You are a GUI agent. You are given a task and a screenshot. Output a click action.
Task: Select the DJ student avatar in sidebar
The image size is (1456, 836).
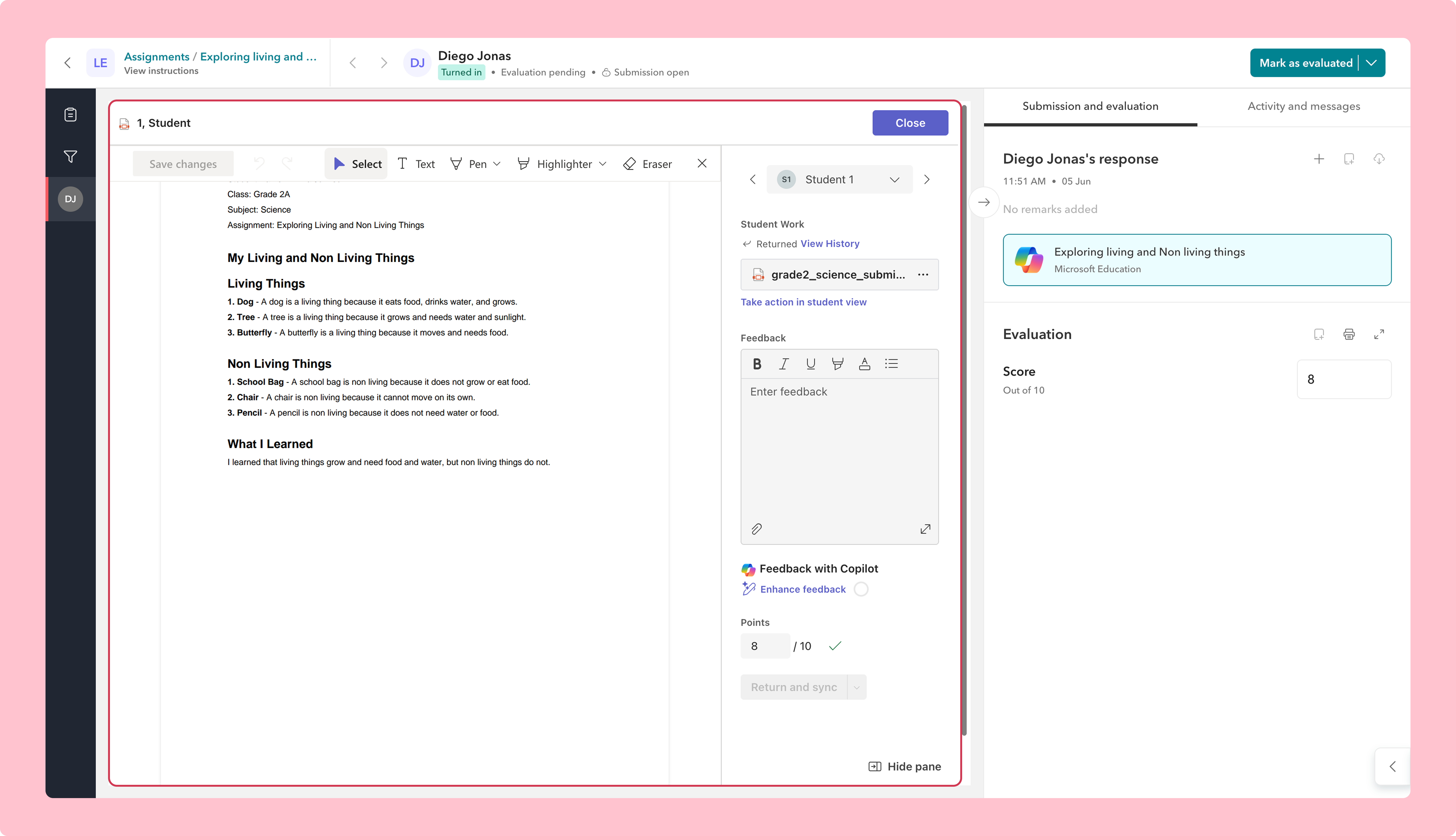(71, 199)
